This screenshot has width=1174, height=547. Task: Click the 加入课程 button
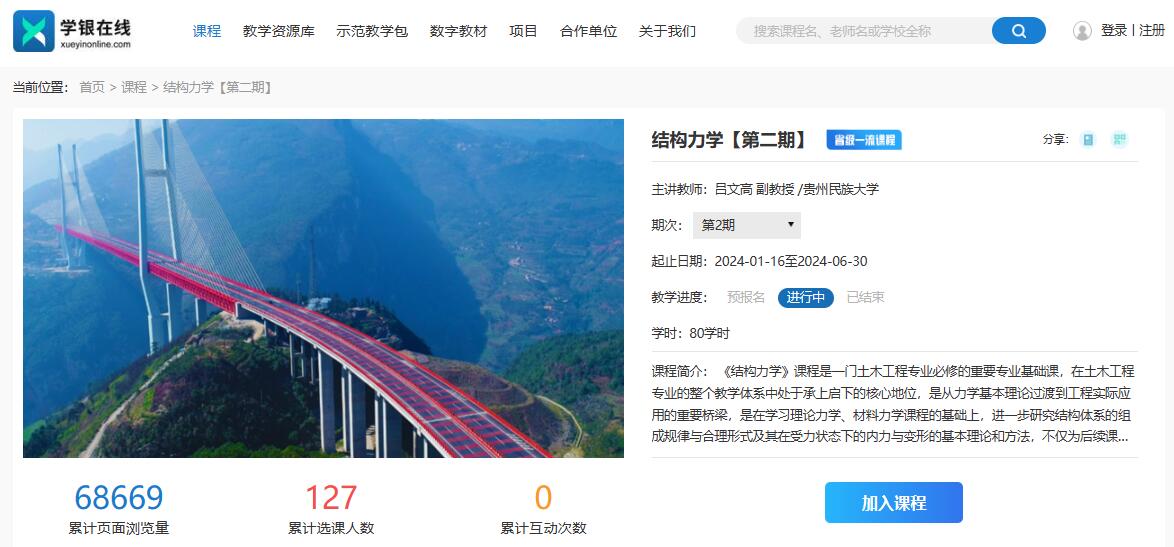tap(894, 503)
